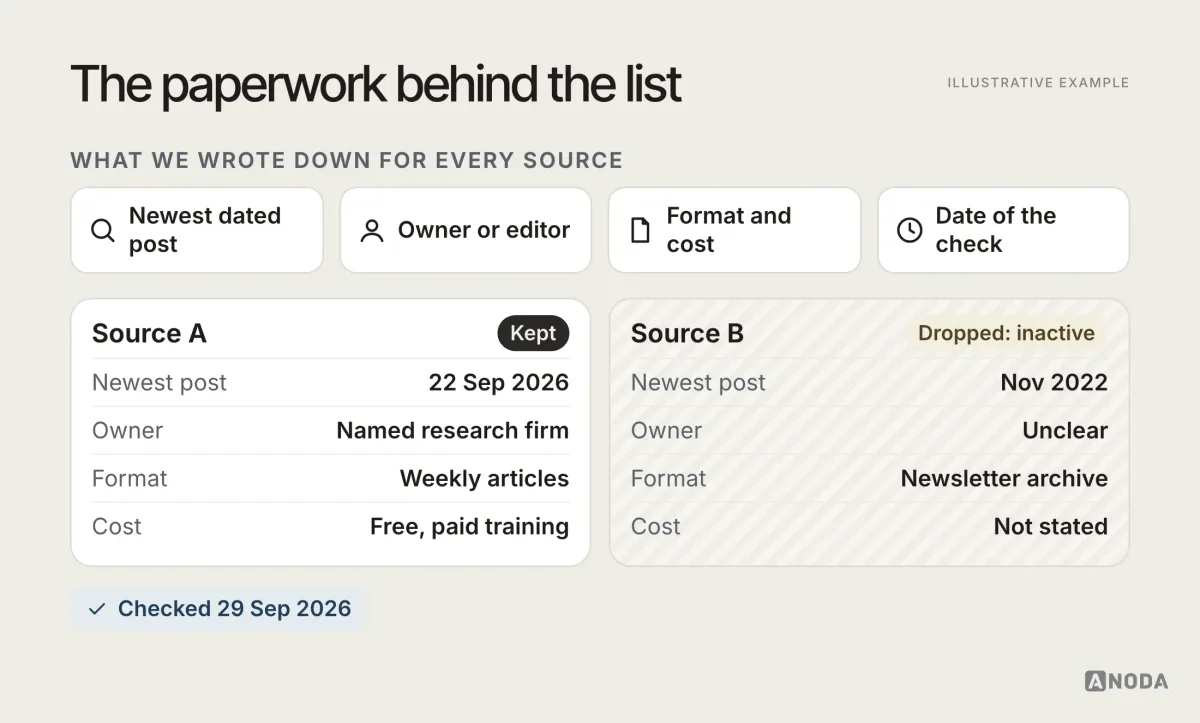
Task: Click the Not stated cost value
Action: coord(1051,526)
